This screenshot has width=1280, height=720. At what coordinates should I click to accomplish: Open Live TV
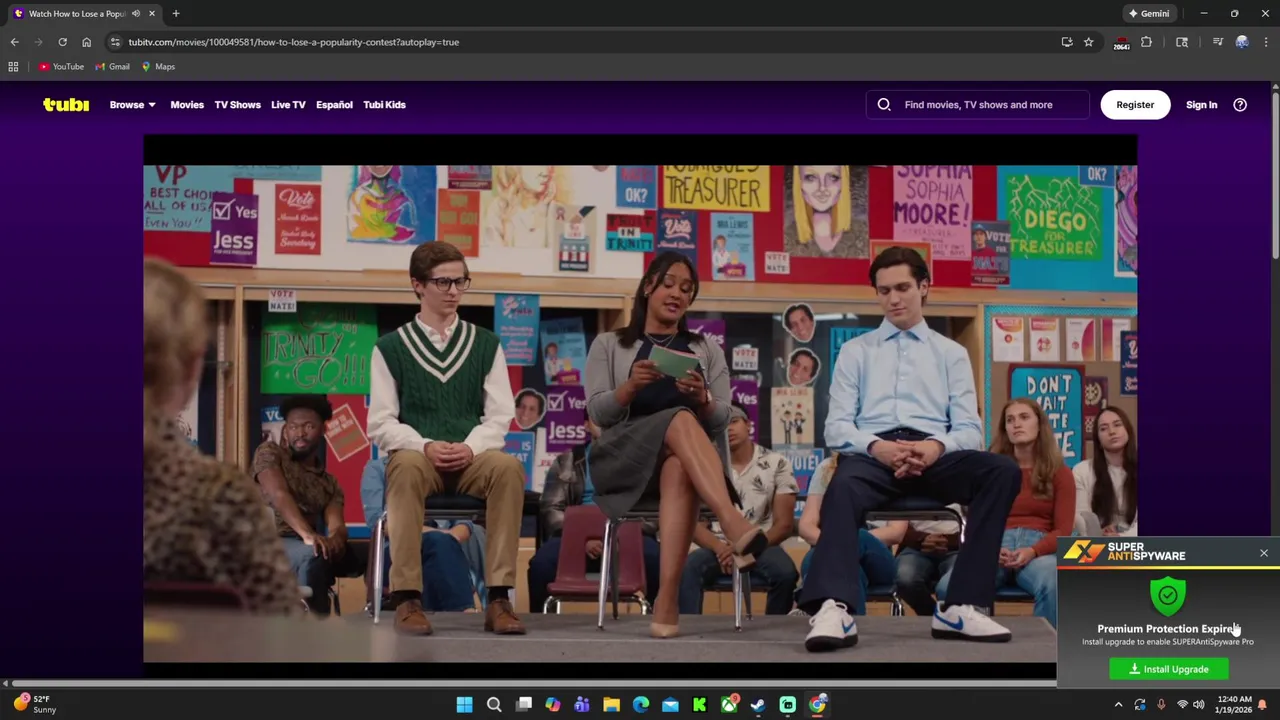[288, 104]
